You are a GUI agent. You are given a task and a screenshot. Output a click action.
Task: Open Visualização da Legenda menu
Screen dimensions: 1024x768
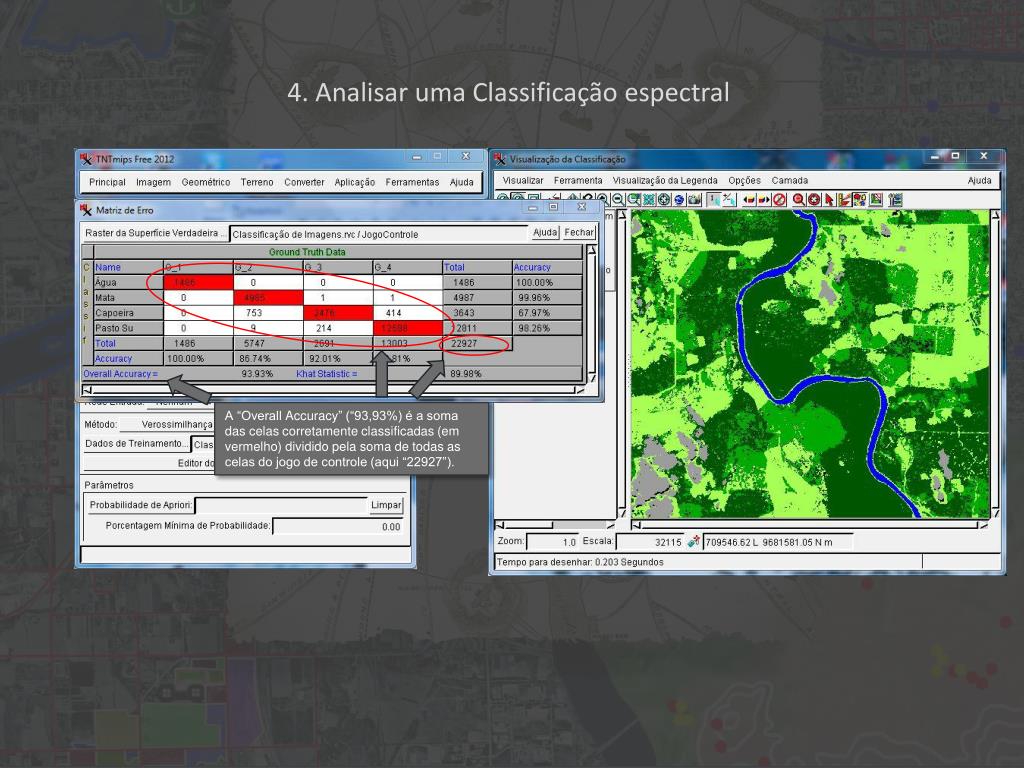[665, 180]
